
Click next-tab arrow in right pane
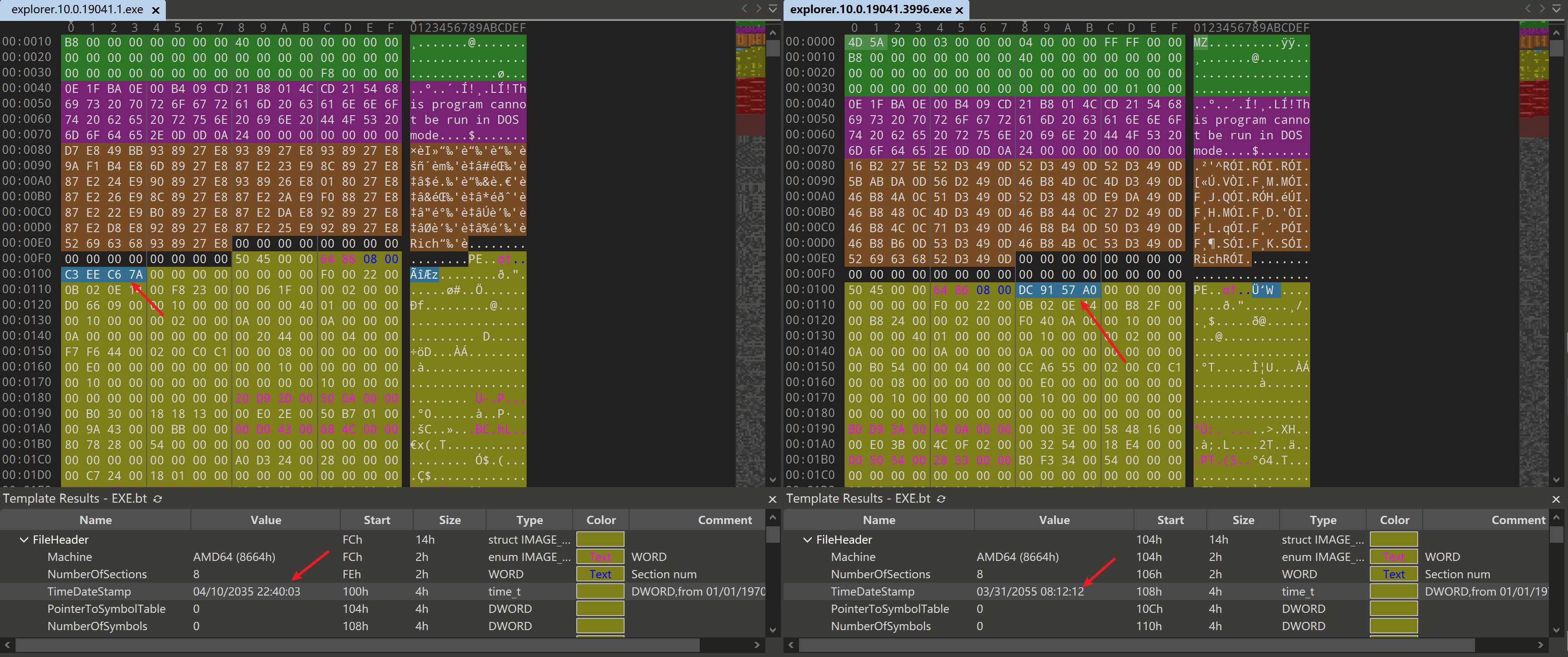coord(1542,9)
